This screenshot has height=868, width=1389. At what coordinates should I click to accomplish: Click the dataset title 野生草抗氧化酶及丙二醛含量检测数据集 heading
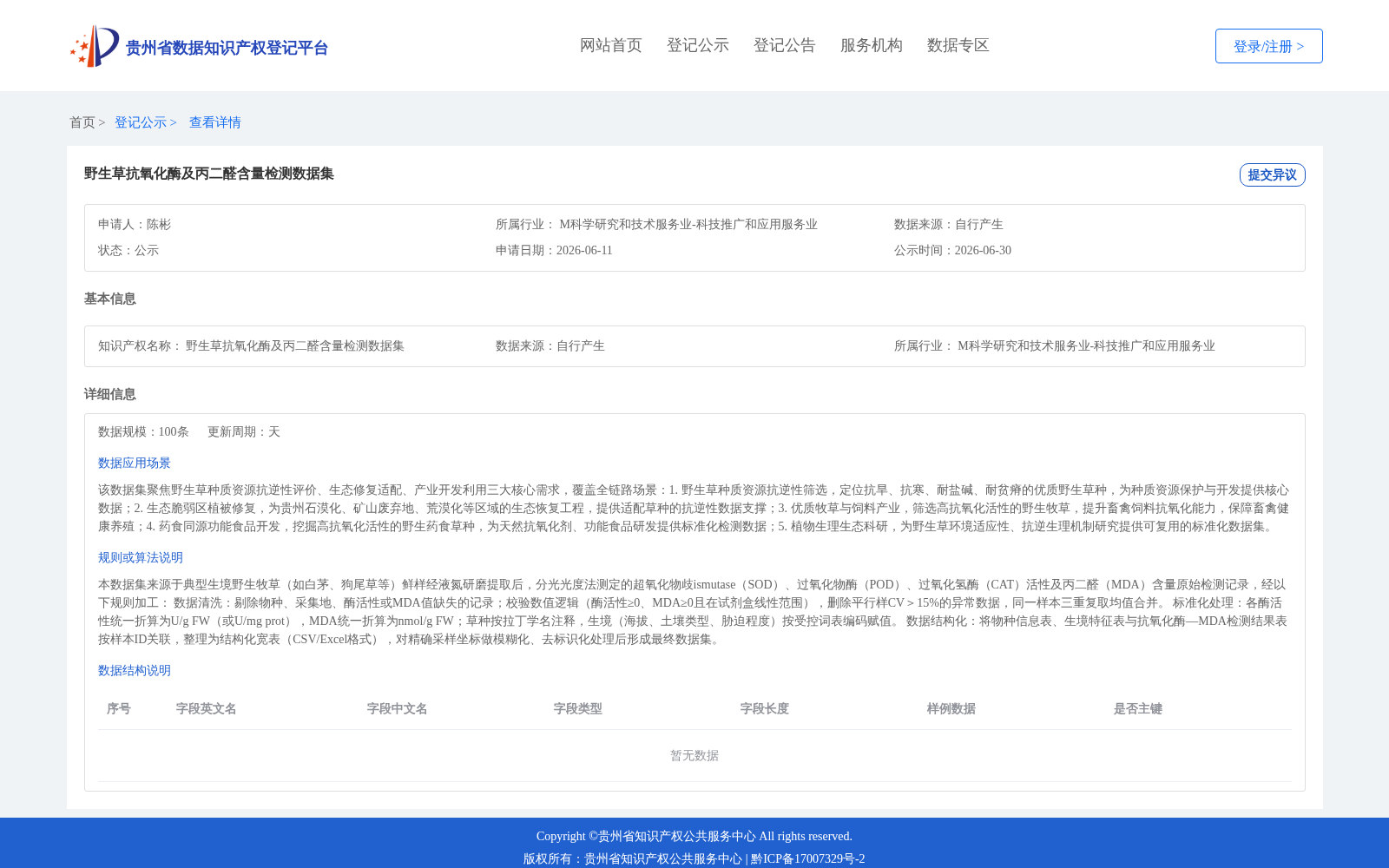209,174
